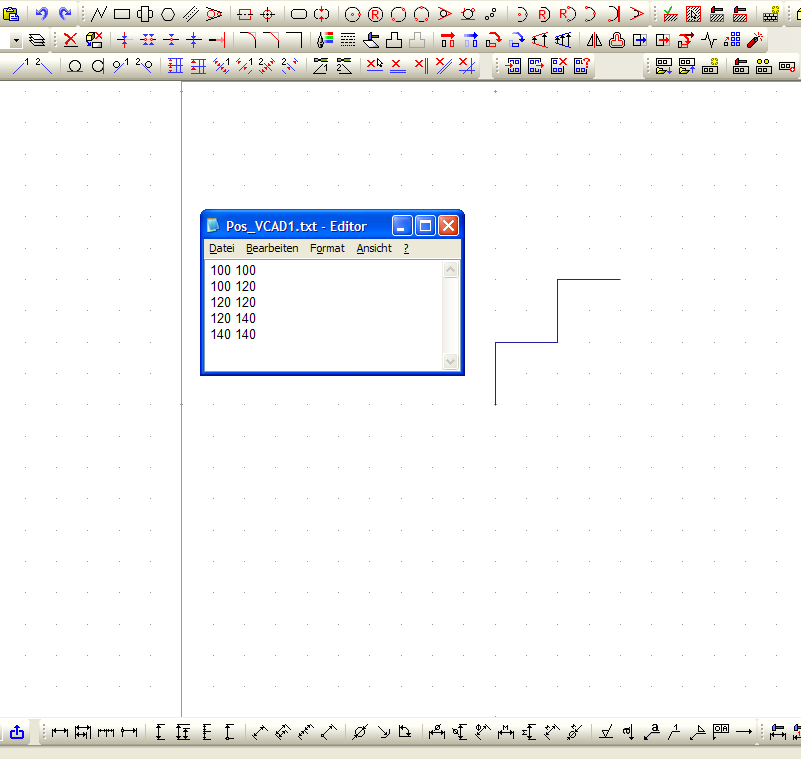Select the Rectangle drawing tool
The height and width of the screenshot is (759, 801).
click(x=122, y=14)
